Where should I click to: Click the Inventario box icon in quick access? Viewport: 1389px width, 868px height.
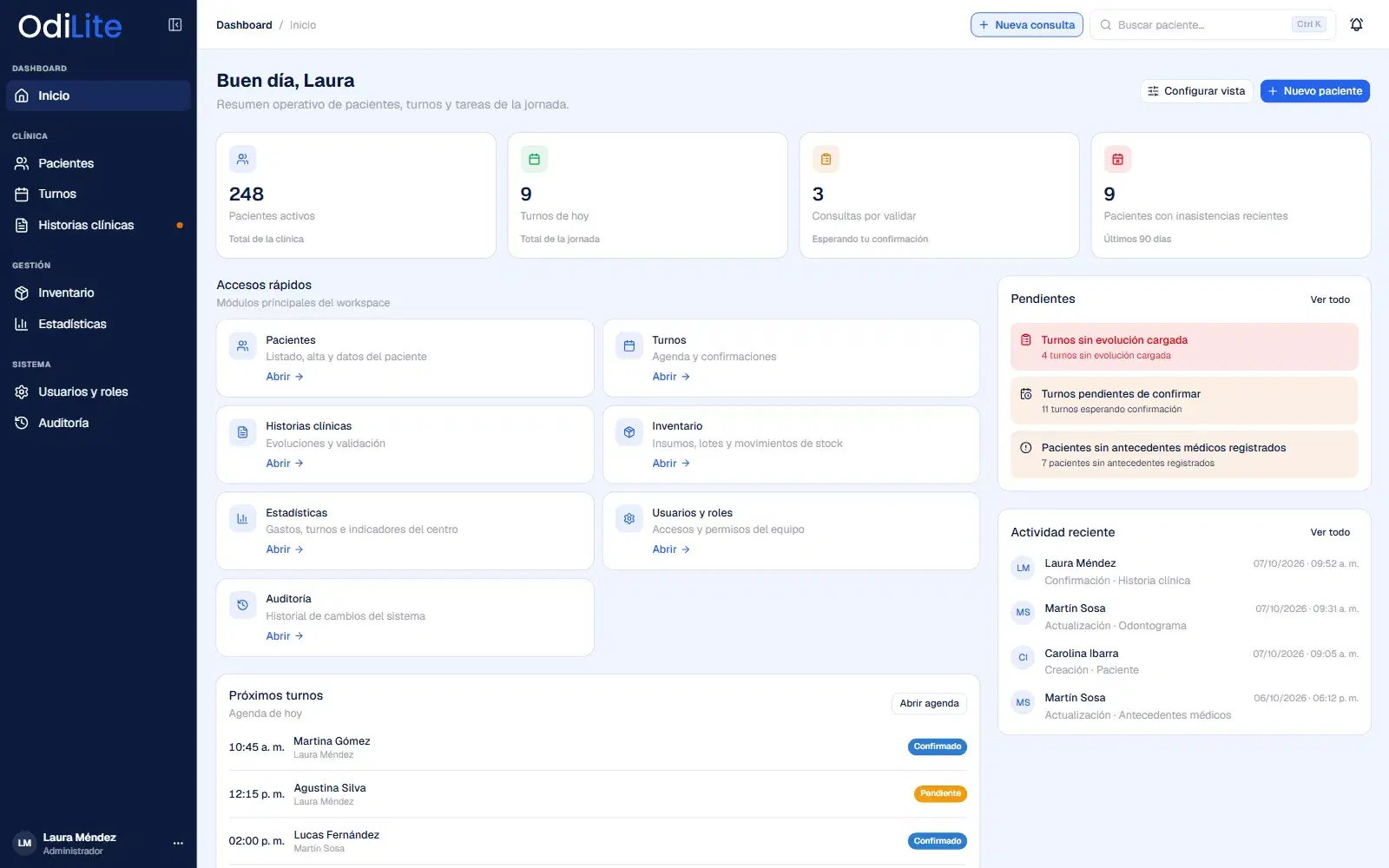(629, 432)
